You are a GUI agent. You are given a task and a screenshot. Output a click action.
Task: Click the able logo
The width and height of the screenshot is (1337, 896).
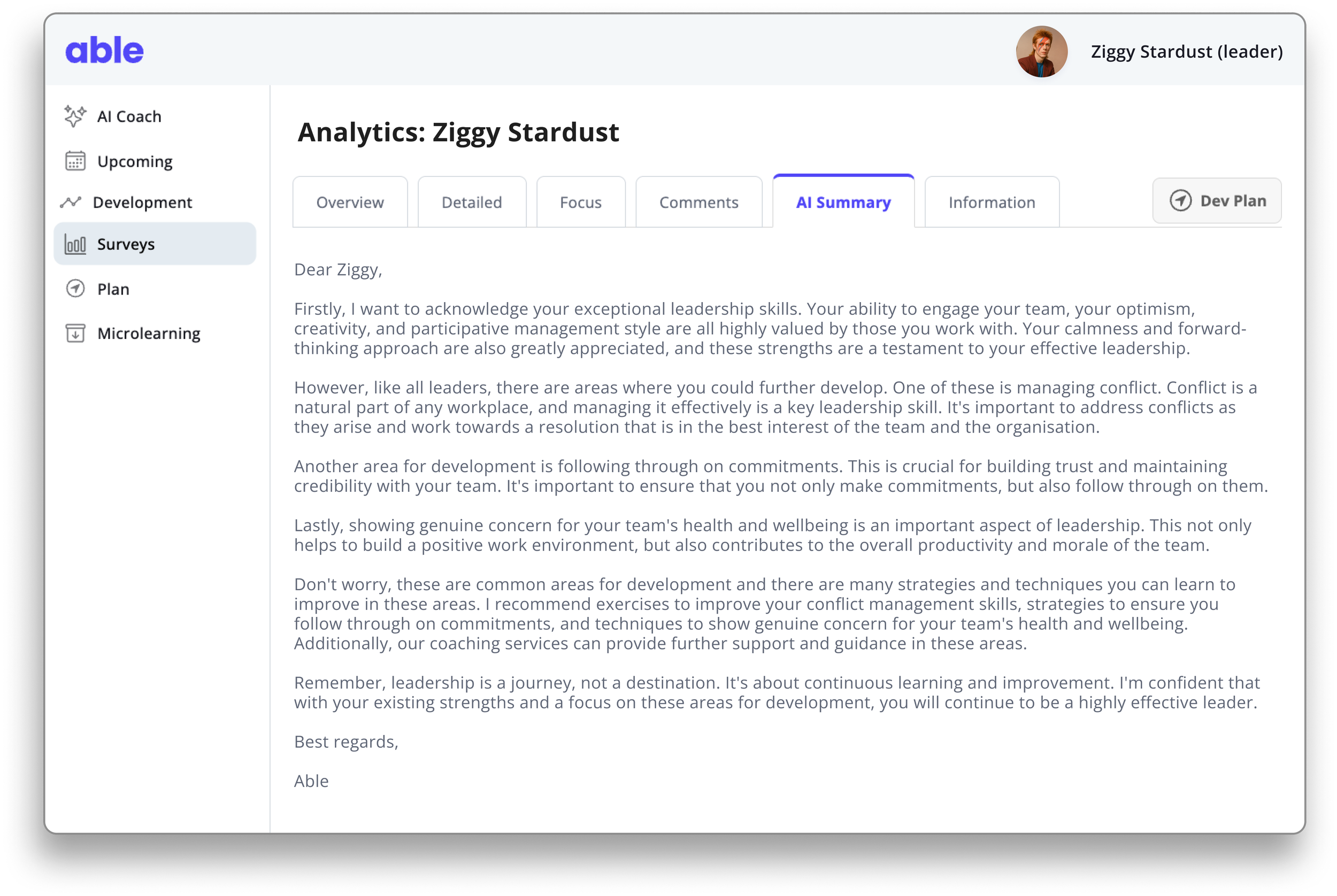tap(105, 50)
